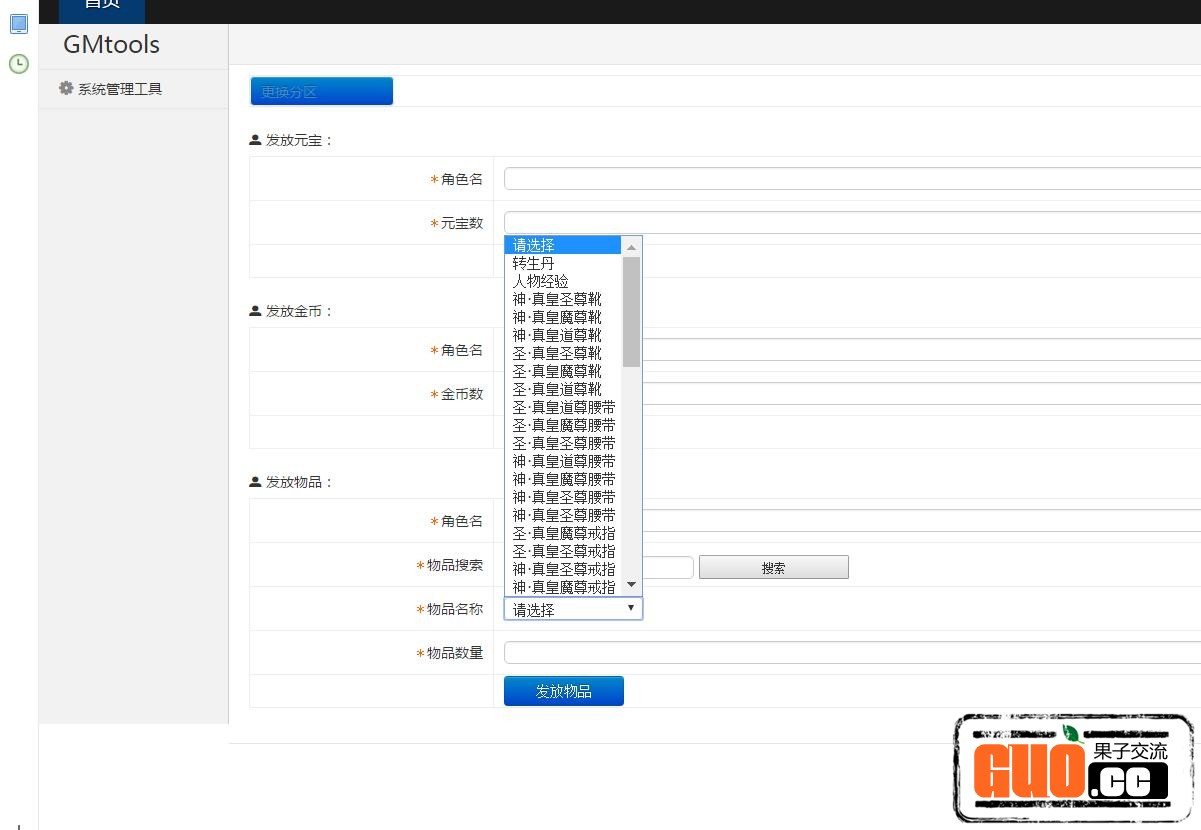Click the 更换分区 button
The image size is (1201, 830).
click(x=321, y=91)
